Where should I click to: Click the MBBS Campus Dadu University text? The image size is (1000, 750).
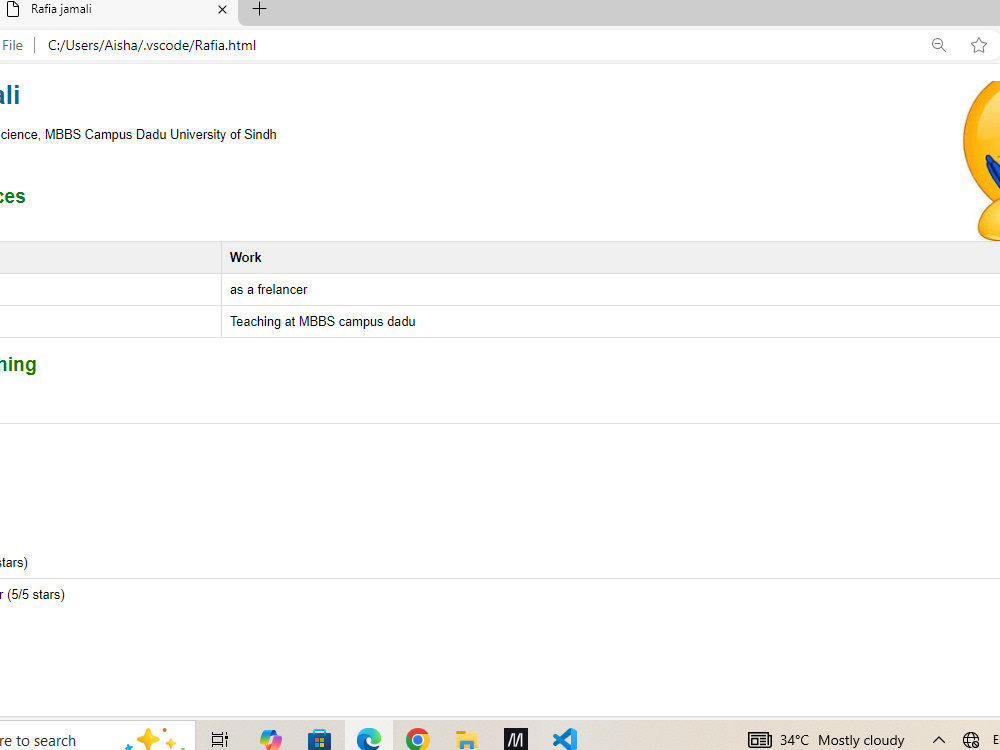pos(161,135)
